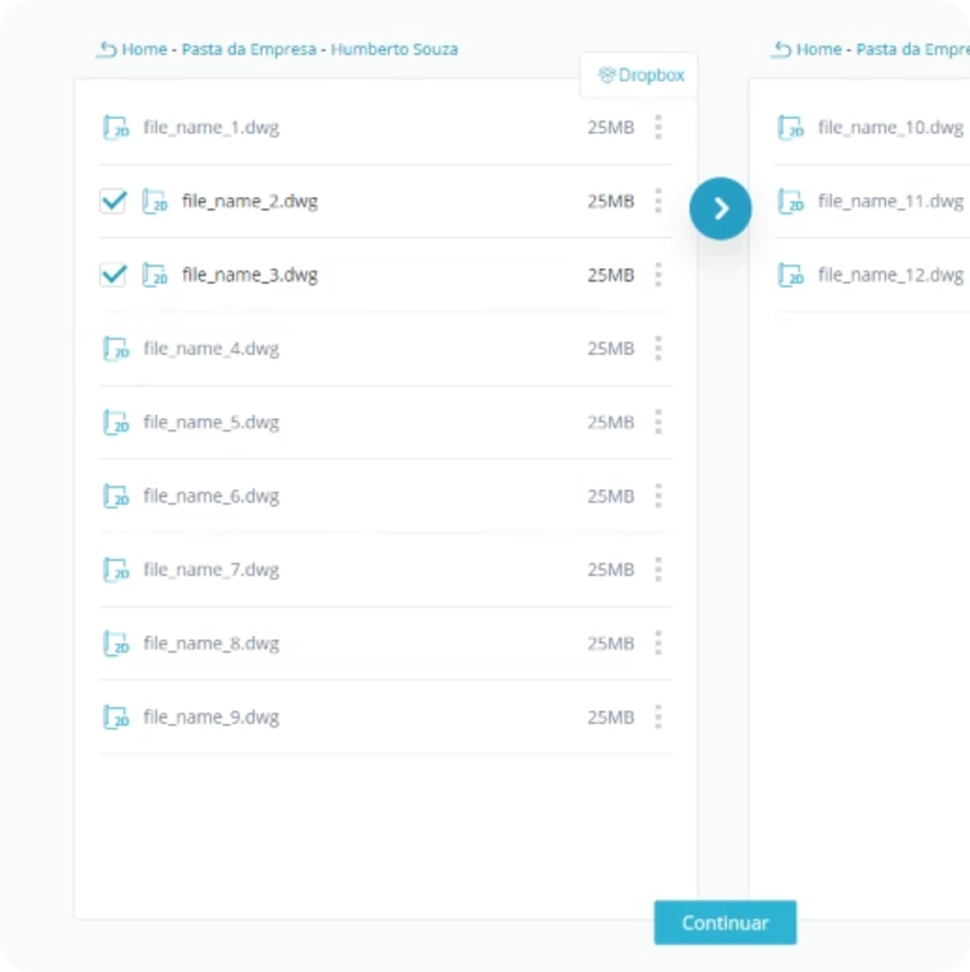
Task: Click the 2D file icon for file_name_1.dwg
Action: point(116,128)
